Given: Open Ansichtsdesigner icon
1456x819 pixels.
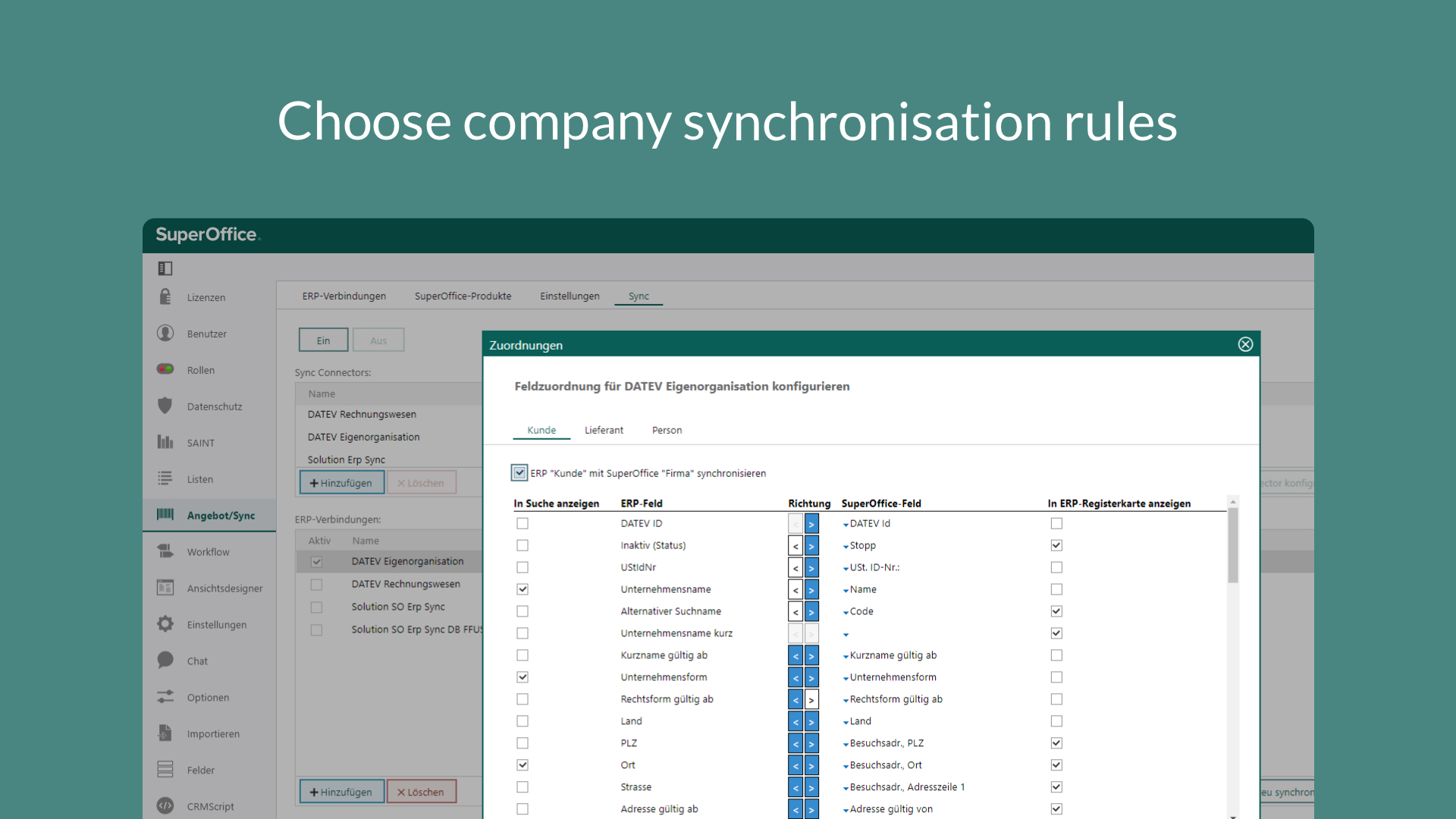Looking at the screenshot, I should click(165, 588).
